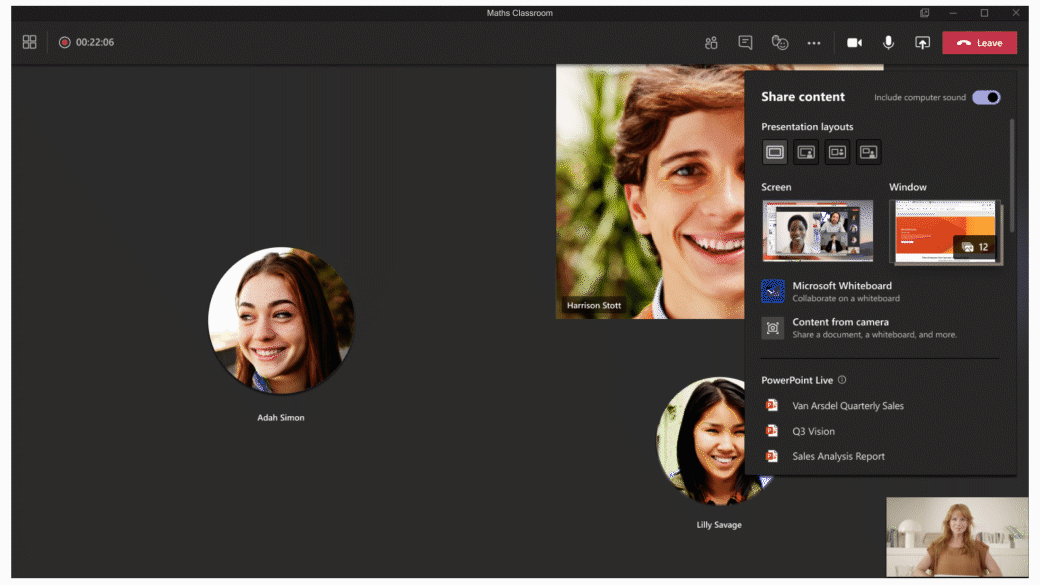This screenshot has width=1040, height=585.
Task: Turn off the camera
Action: point(855,43)
